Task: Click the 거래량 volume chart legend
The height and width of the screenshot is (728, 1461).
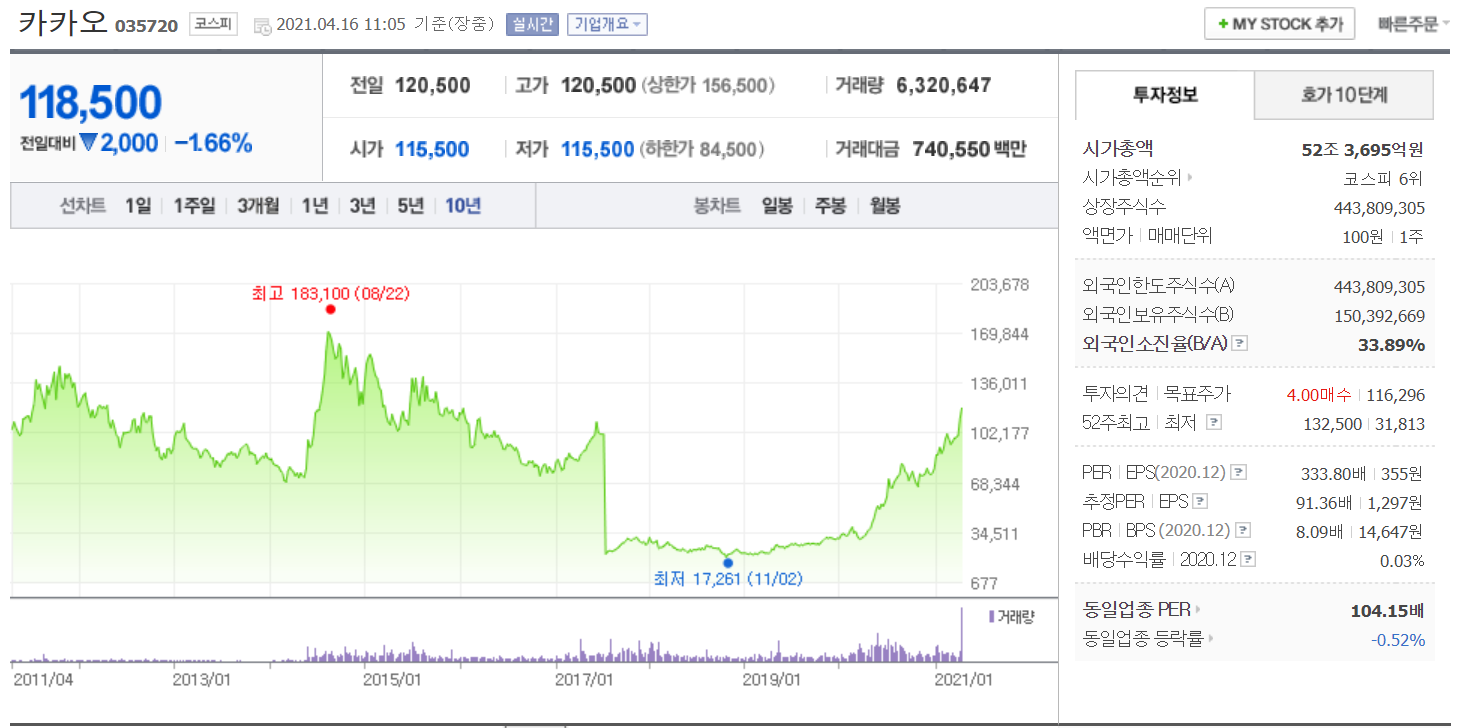Action: coord(1011,616)
